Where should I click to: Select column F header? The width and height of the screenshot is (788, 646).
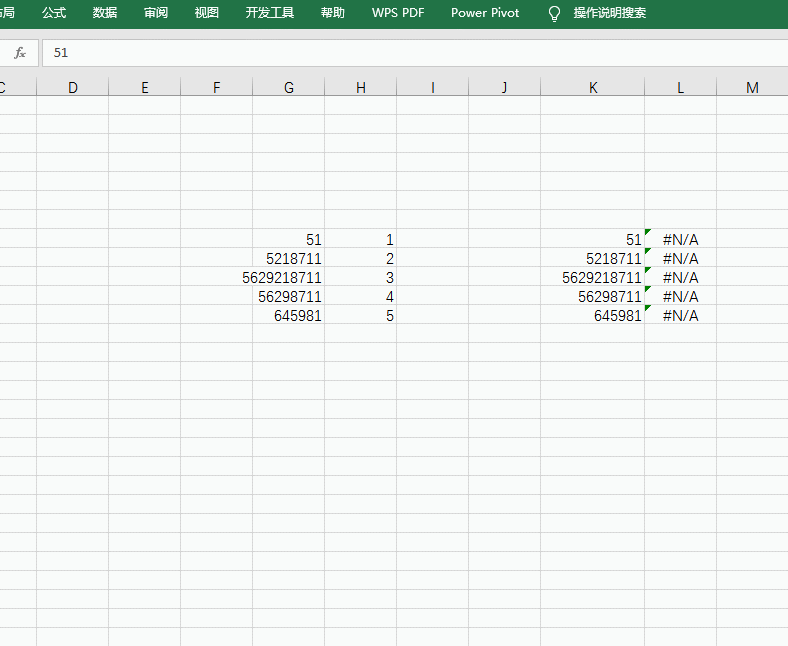pos(217,87)
